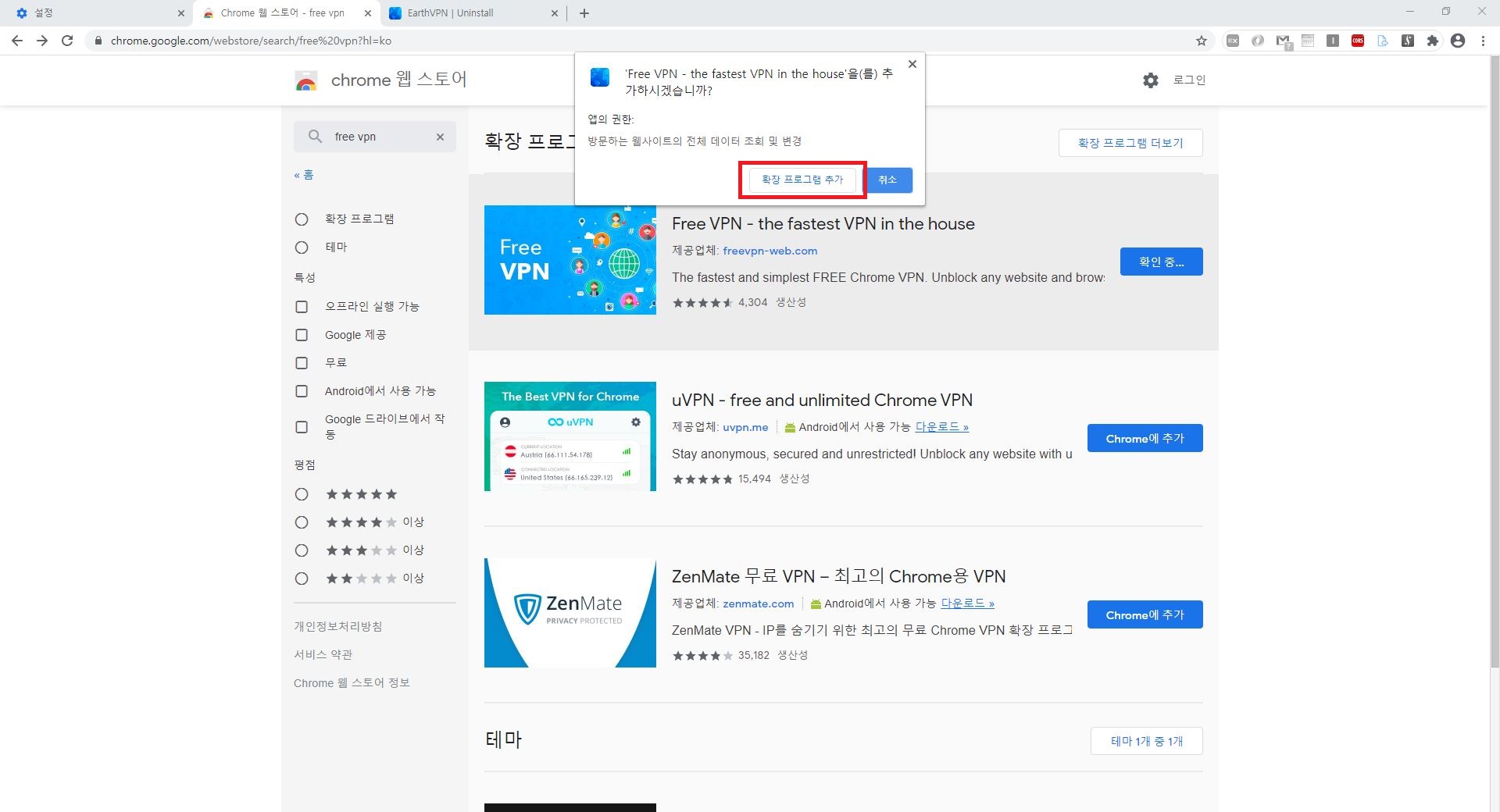Open the freevpn-web.com provider link
Screen dimensions: 1500x812
[770, 251]
